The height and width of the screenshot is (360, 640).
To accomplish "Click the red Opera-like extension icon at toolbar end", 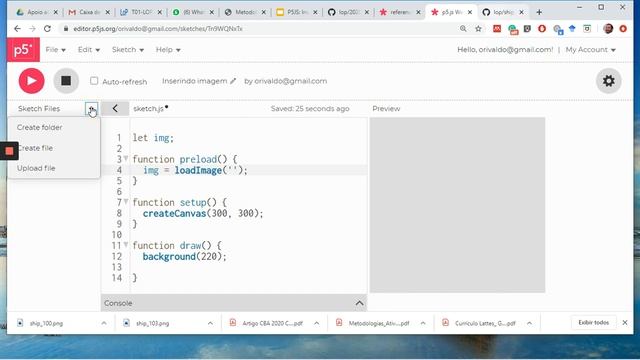I will coord(623,29).
